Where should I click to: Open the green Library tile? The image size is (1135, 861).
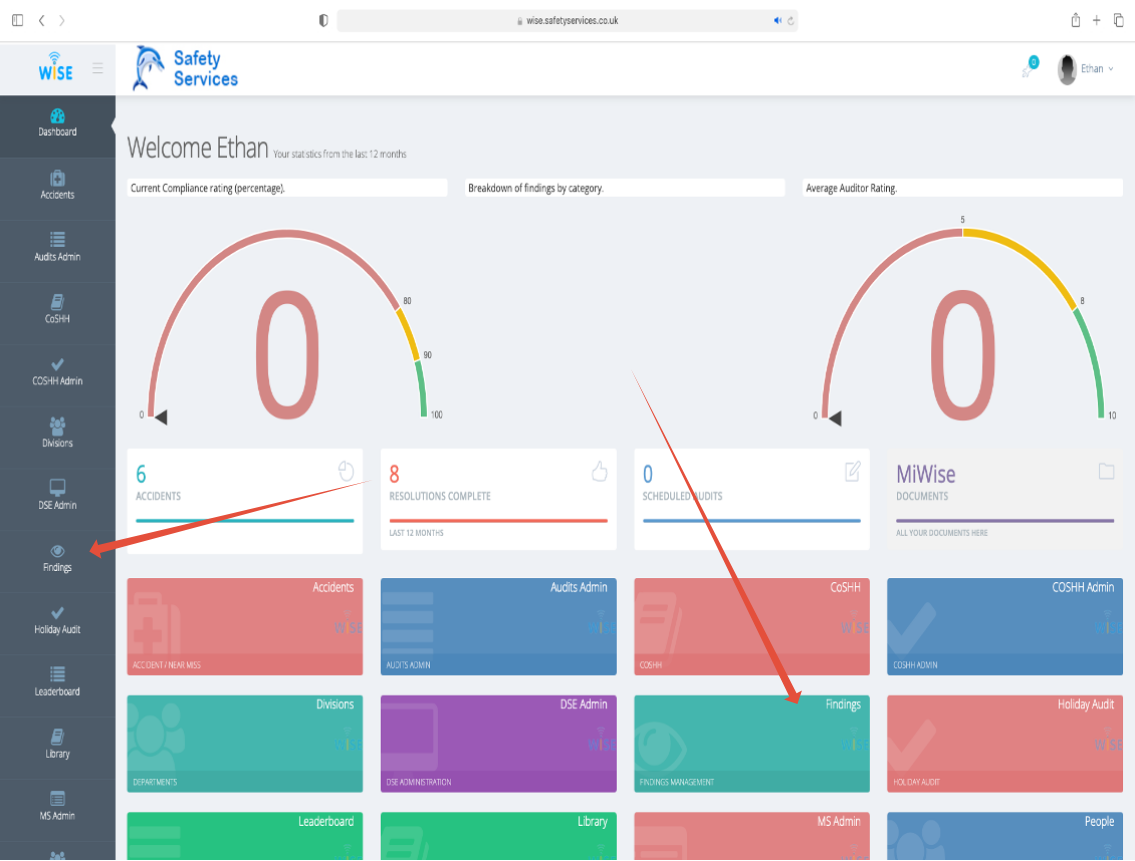click(499, 836)
